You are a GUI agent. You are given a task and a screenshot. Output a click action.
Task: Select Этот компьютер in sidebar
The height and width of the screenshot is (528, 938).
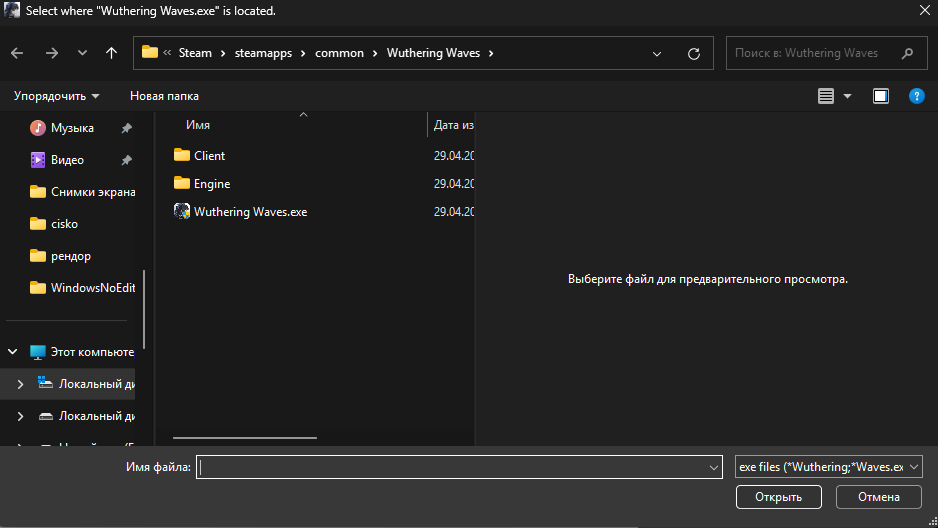[83, 352]
